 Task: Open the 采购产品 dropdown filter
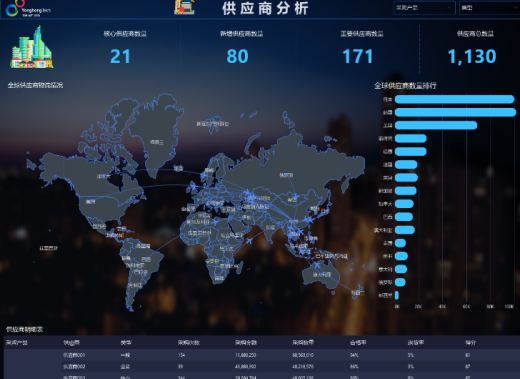click(424, 8)
